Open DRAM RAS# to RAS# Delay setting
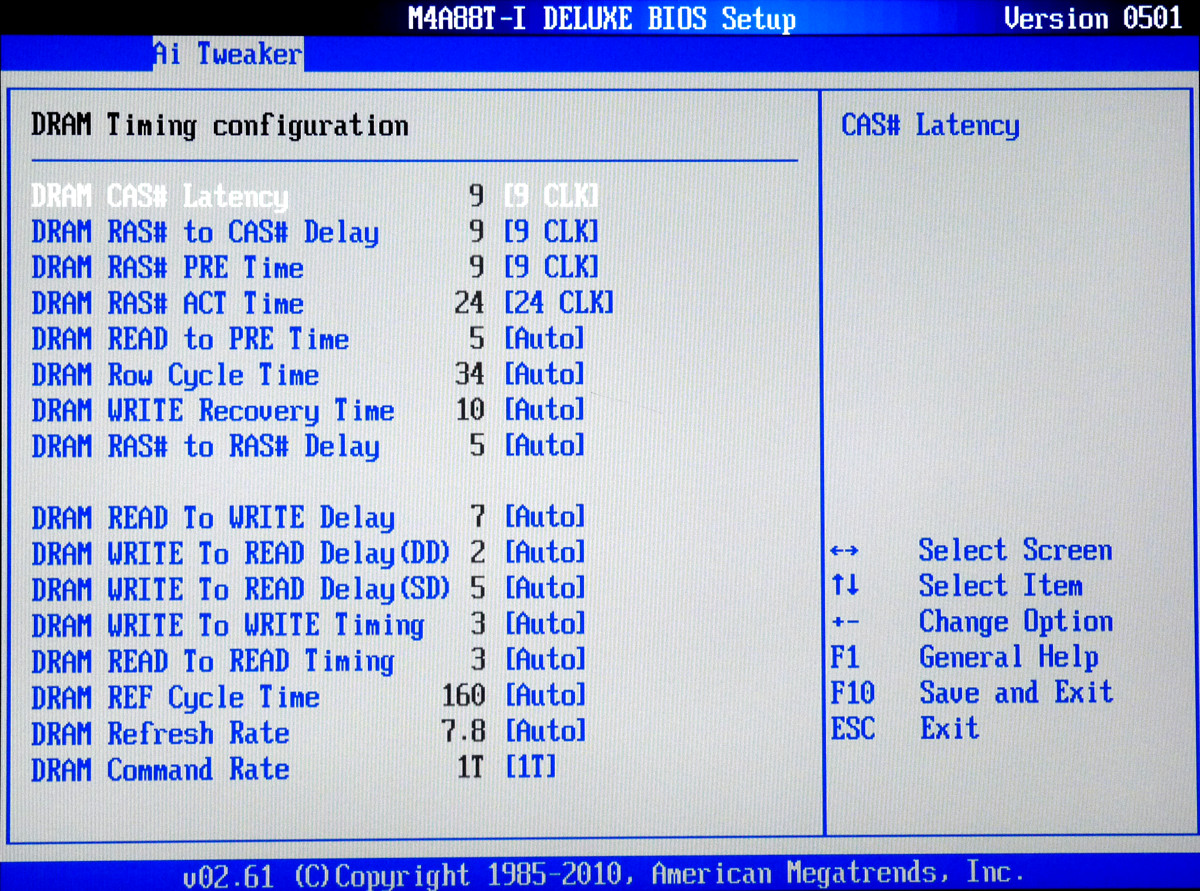 tap(544, 446)
